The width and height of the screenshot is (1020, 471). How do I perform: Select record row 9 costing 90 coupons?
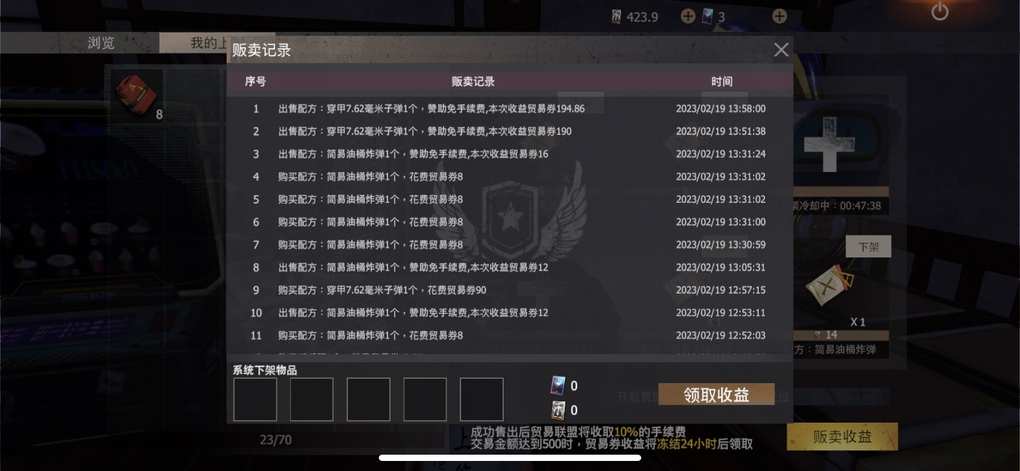click(509, 290)
